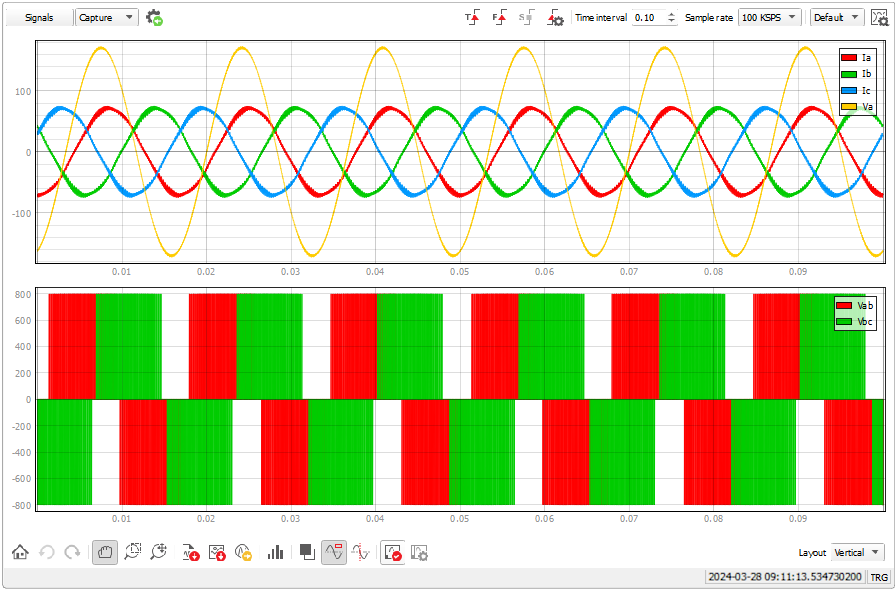896x590 pixels.
Task: Click the home reset view icon
Action: tap(20, 552)
